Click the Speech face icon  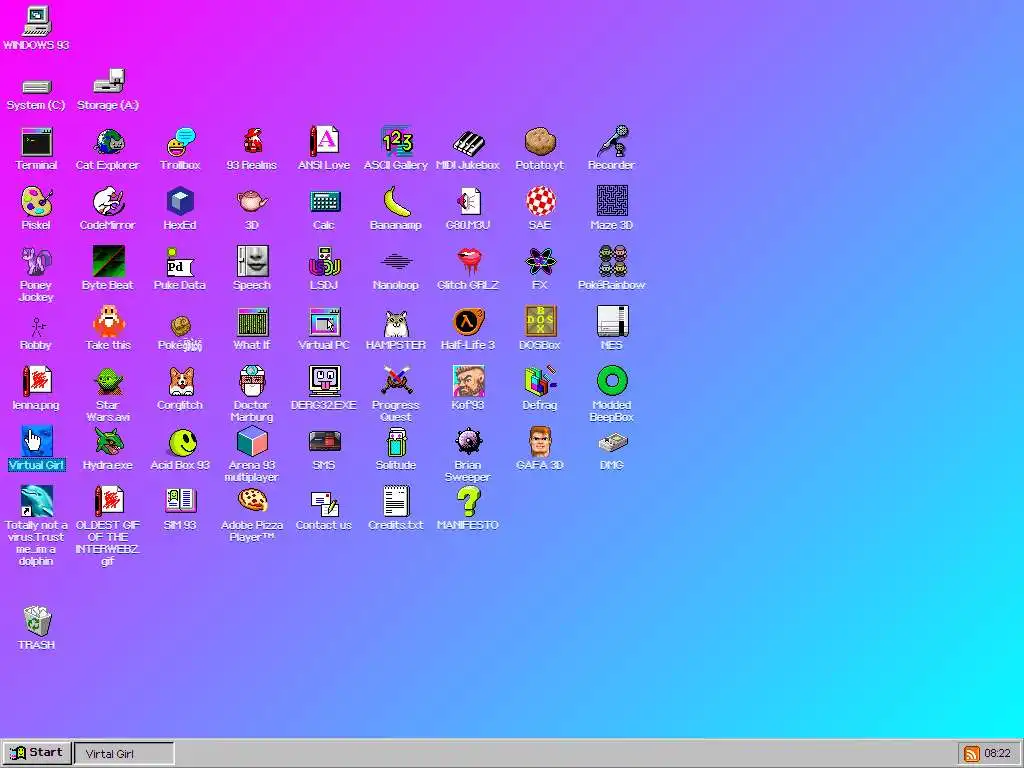[x=252, y=263]
